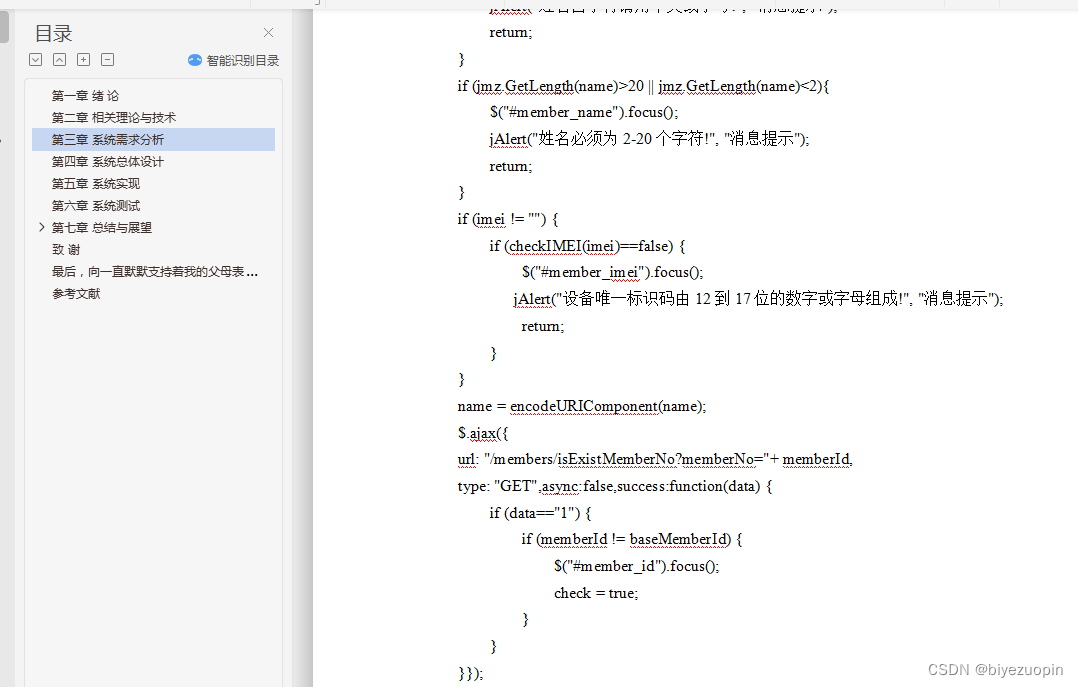This screenshot has height=687, width=1078.
Task: Click the $("#member_imei").focus(); line
Action: pyautogui.click(x=613, y=272)
